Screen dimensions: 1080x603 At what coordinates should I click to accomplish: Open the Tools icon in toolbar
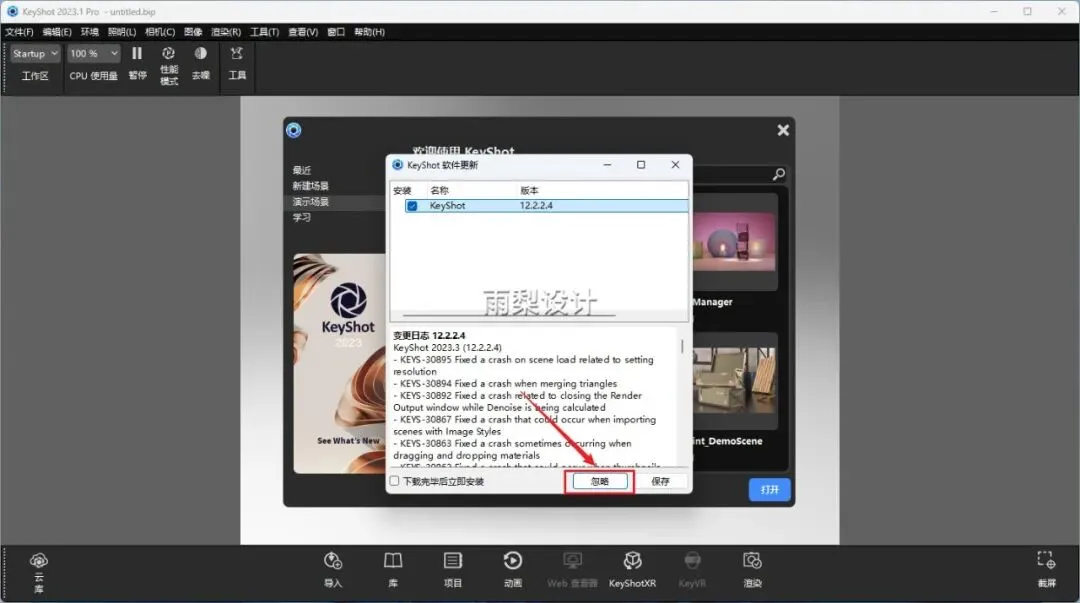(237, 54)
